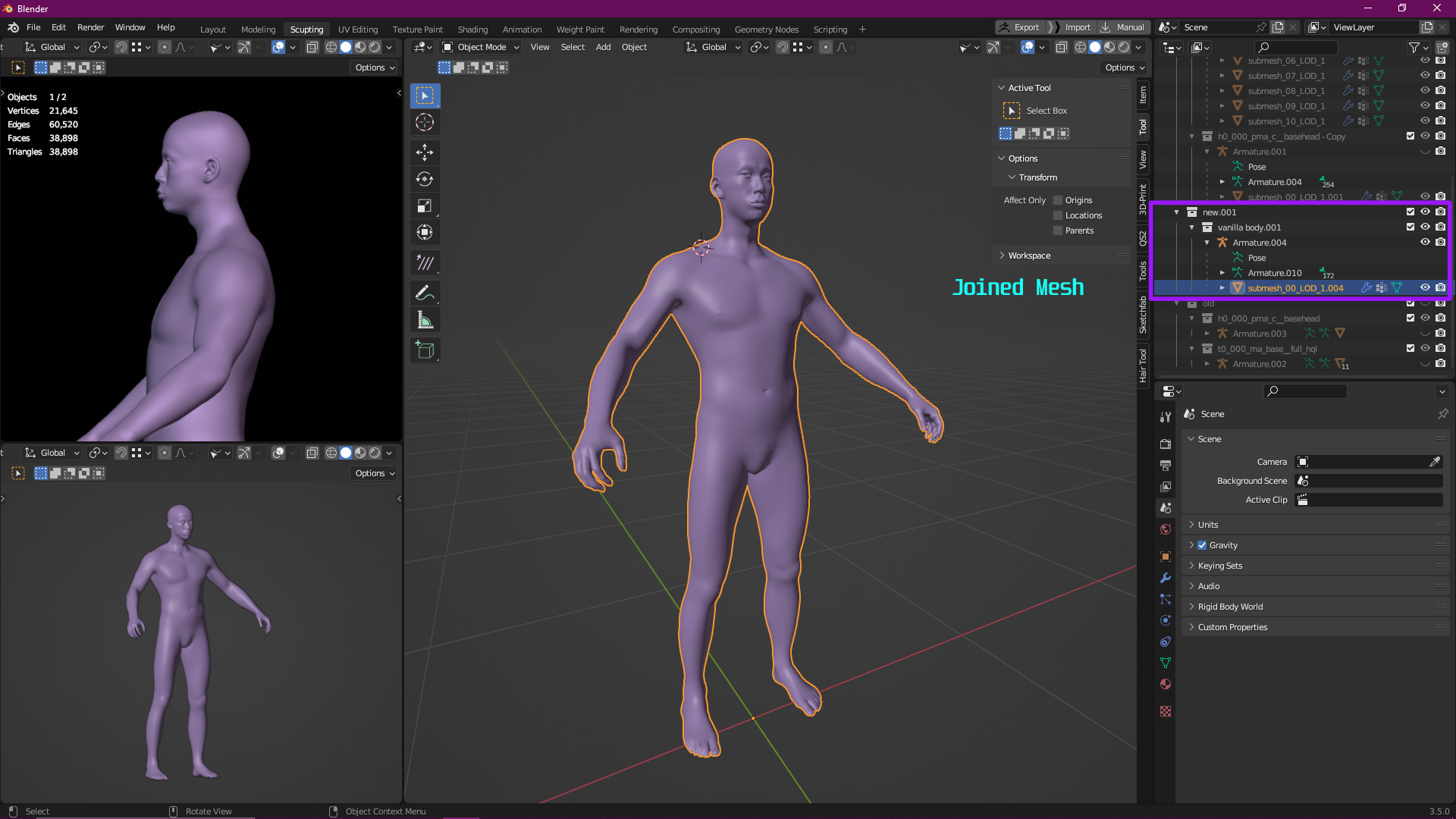The image size is (1456, 819).
Task: Click the Export button
Action: pos(1021,27)
